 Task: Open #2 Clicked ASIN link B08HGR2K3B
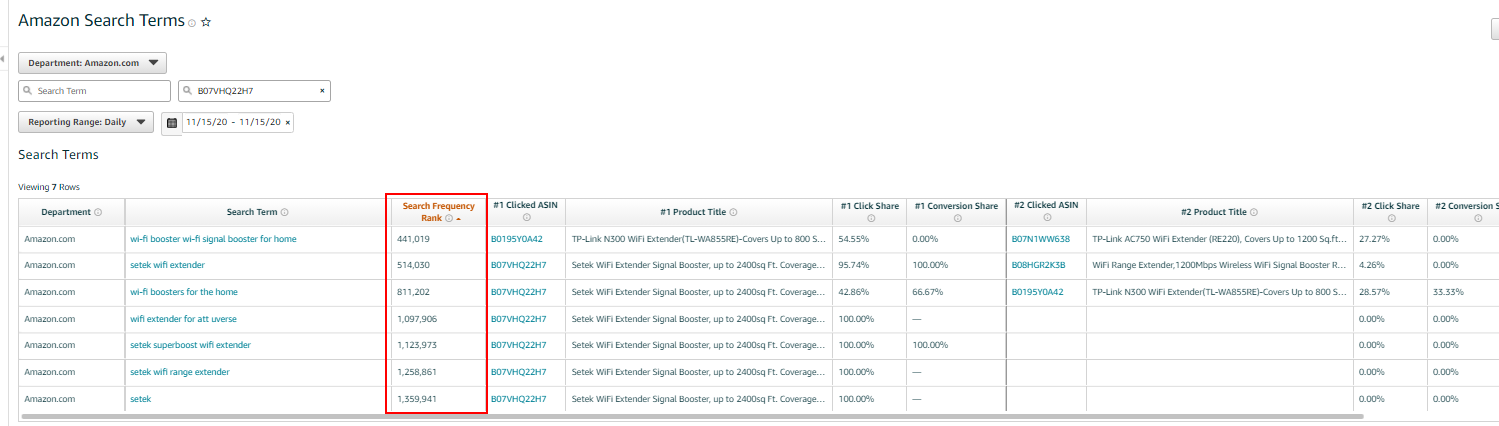pos(1038,265)
